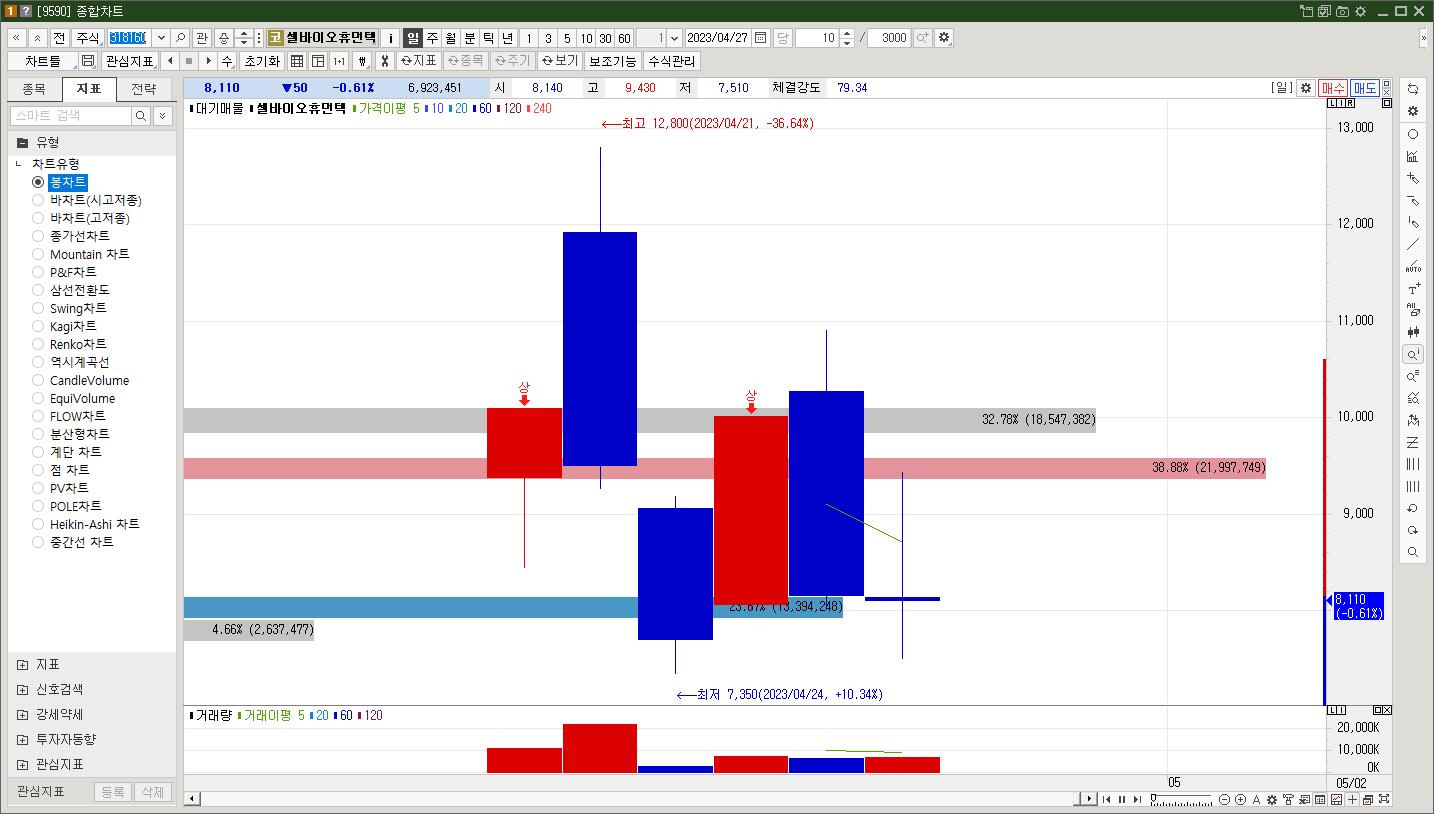Click the red 매수 buy button

pos(1333,88)
